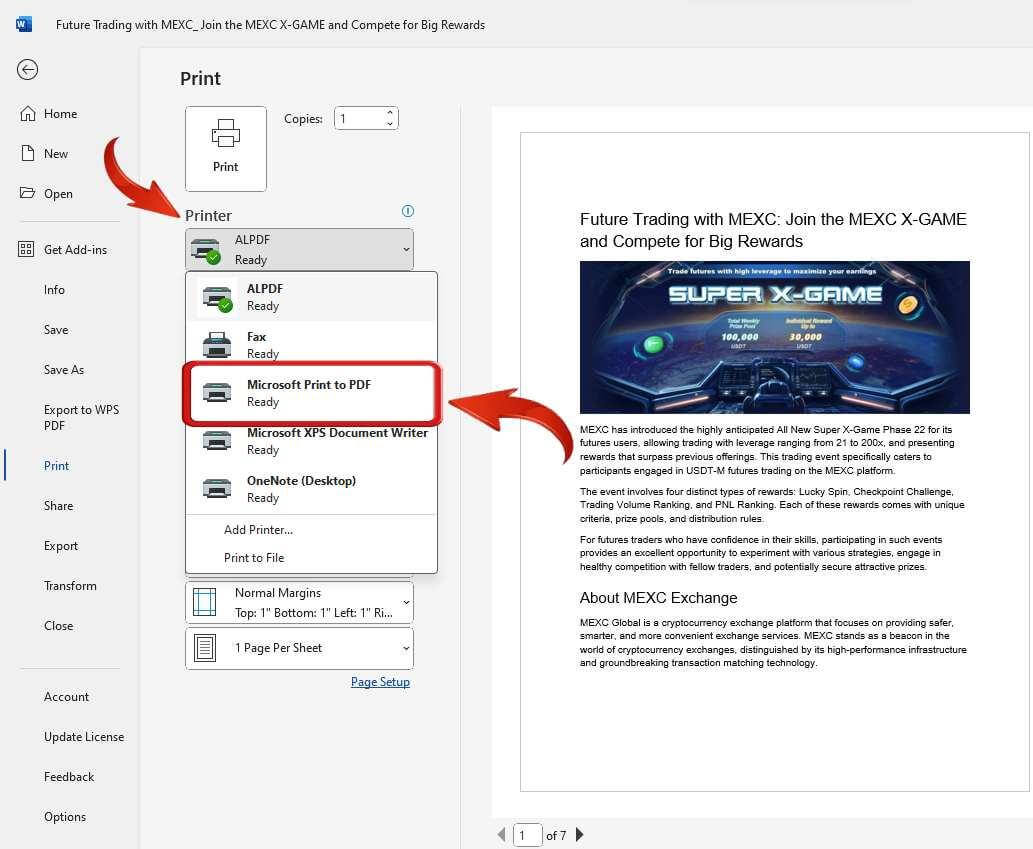Go to the next preview page arrow

pyautogui.click(x=579, y=835)
